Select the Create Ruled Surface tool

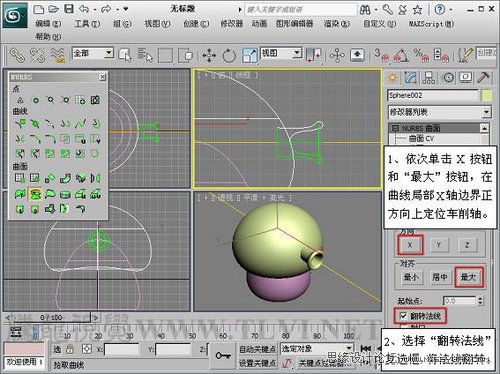click(x=50, y=194)
